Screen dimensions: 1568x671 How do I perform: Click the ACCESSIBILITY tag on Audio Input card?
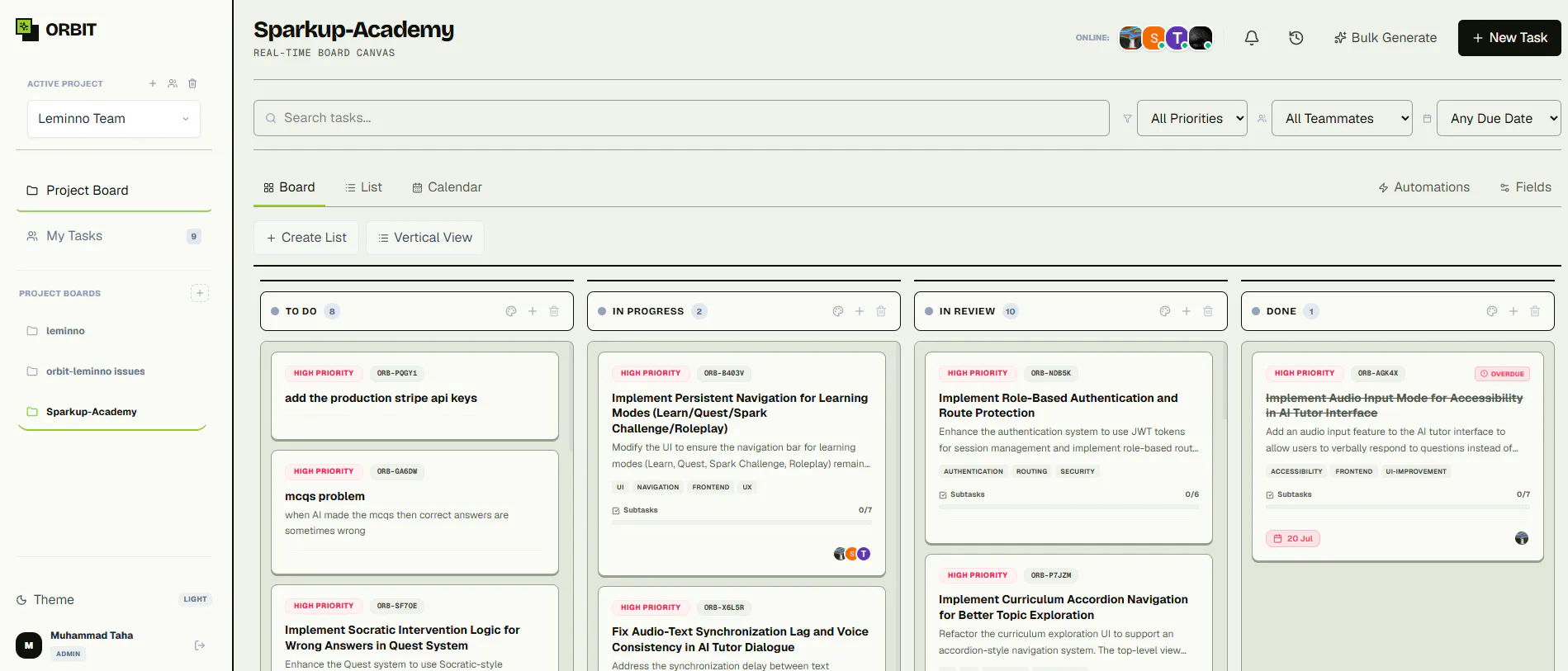1296,471
